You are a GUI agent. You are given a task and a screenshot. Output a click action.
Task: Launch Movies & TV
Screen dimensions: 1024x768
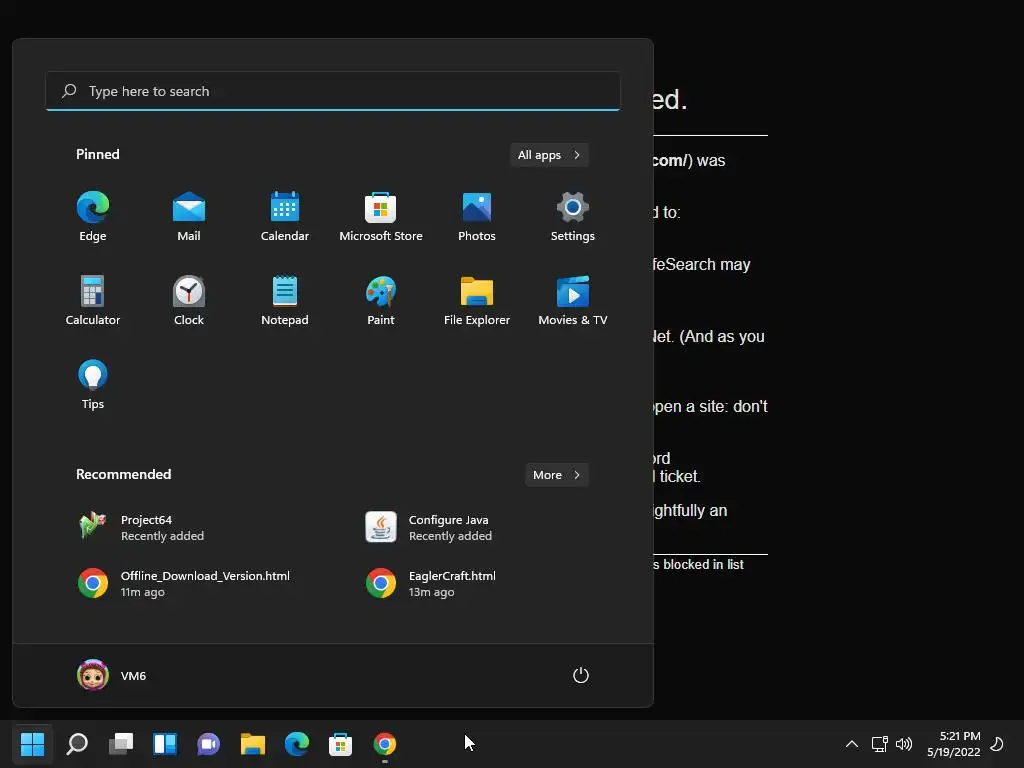(x=573, y=300)
